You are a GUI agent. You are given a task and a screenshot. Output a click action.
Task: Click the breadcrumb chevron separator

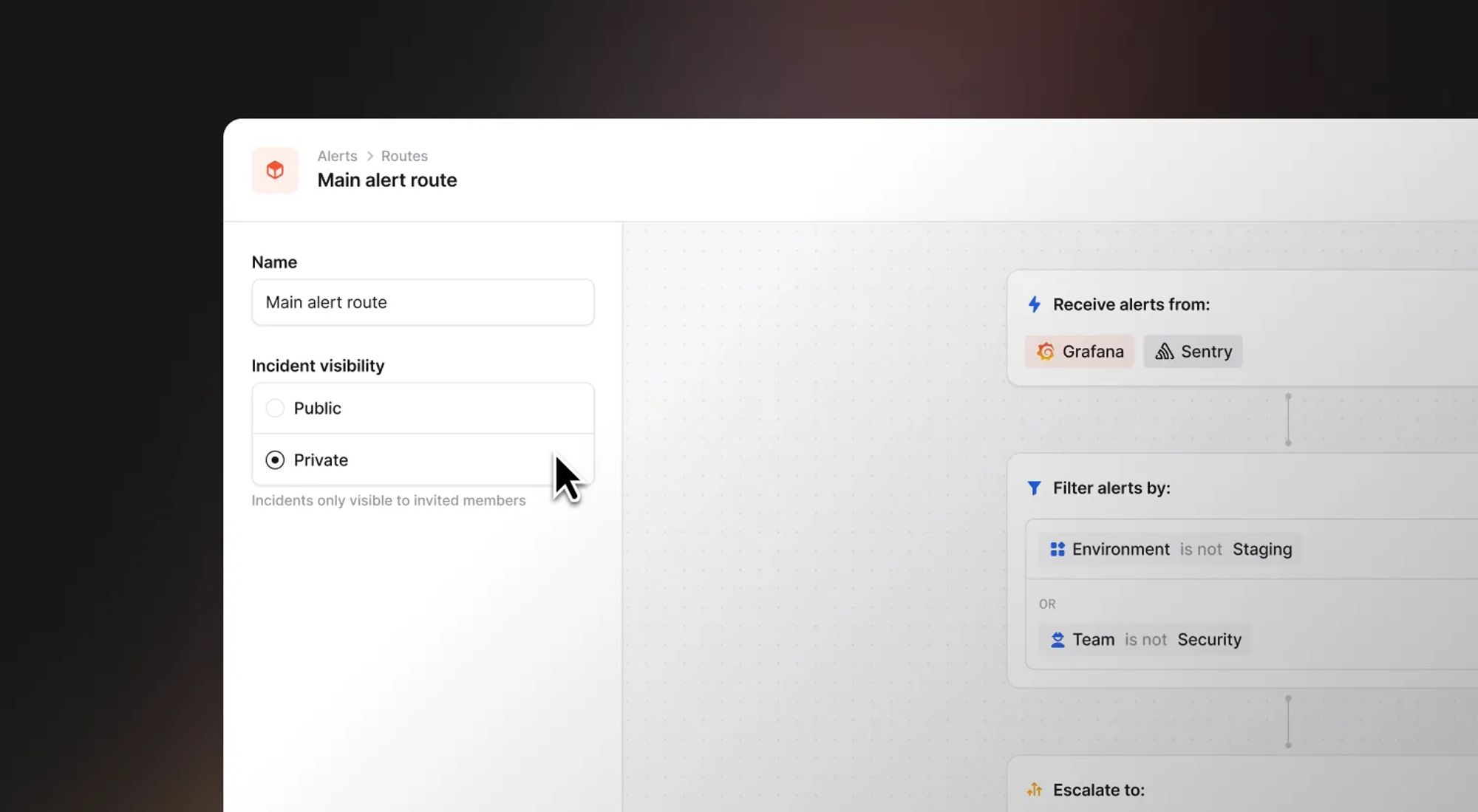point(369,156)
